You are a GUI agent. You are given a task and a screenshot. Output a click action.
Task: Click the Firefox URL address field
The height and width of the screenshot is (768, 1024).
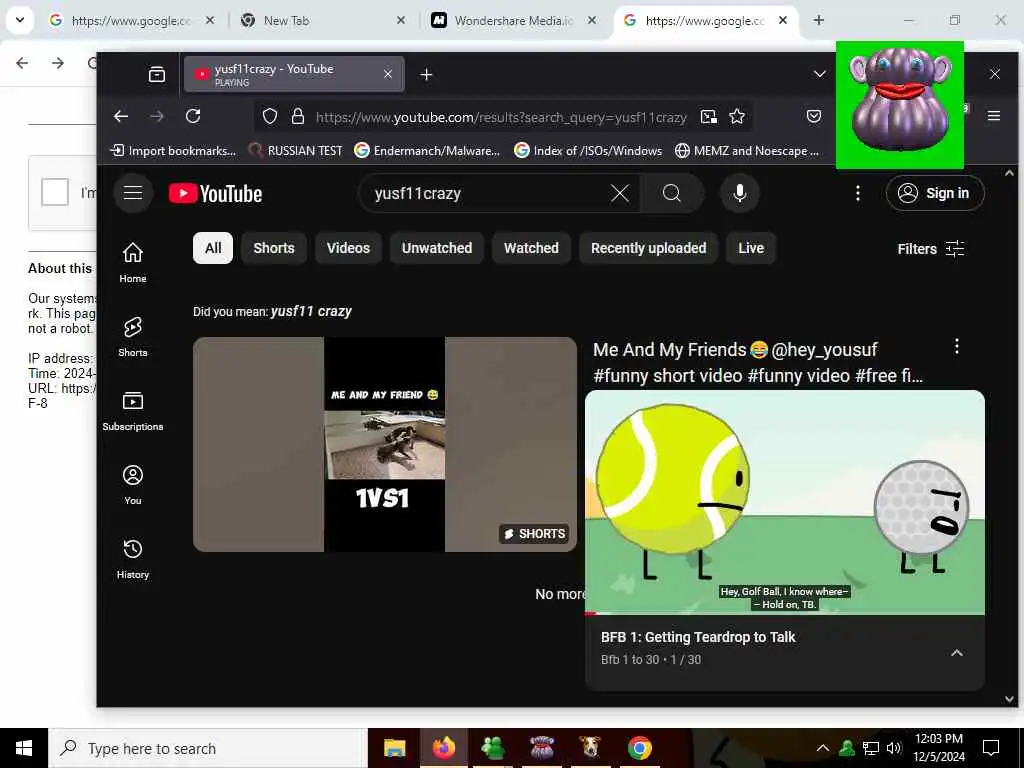(501, 117)
